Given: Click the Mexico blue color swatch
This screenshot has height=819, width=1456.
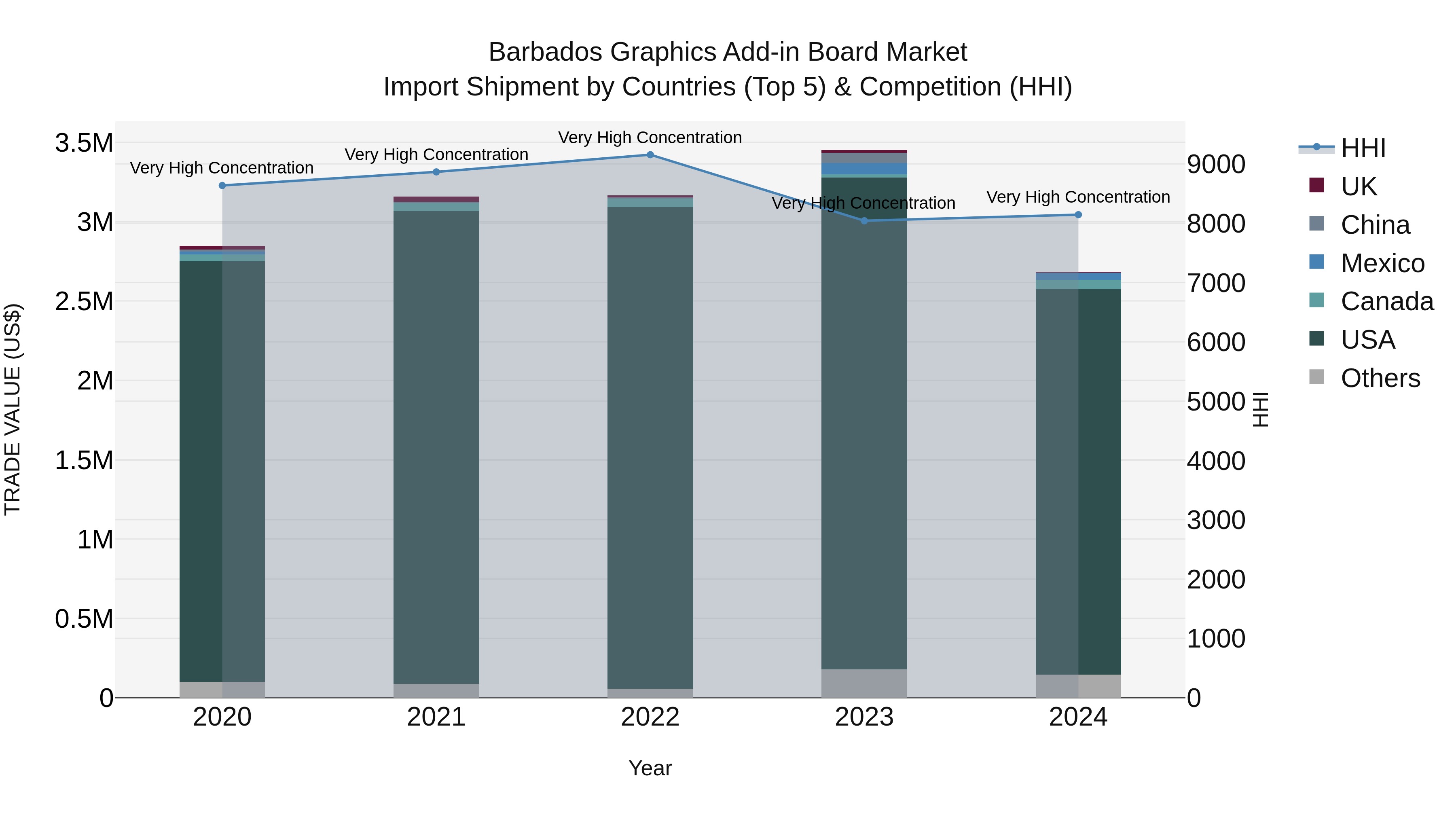Looking at the screenshot, I should (1316, 262).
